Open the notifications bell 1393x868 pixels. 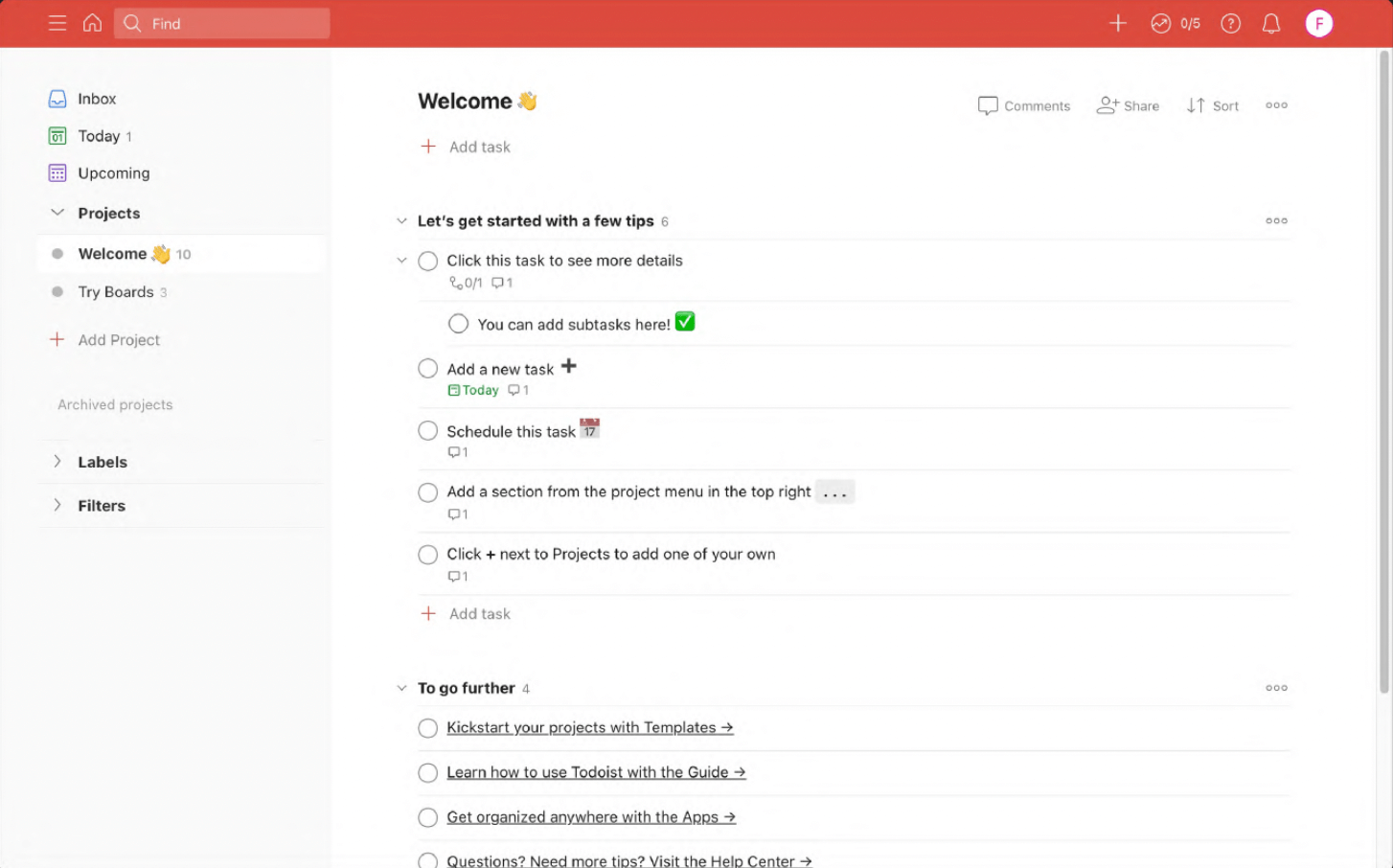pos(1271,23)
